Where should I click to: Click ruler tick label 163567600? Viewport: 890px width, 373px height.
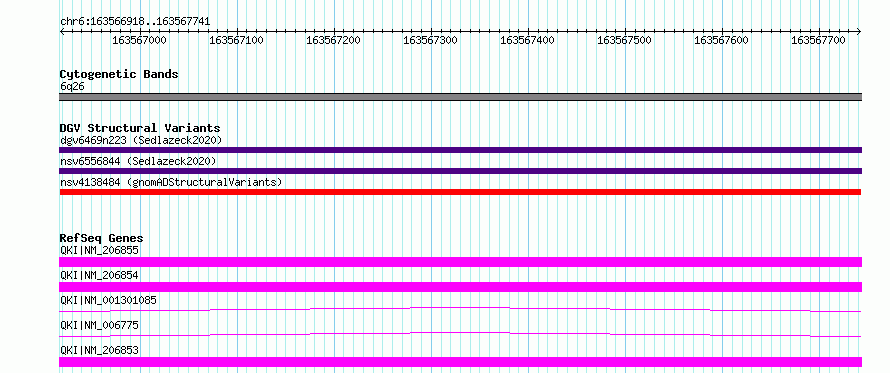coord(722,40)
